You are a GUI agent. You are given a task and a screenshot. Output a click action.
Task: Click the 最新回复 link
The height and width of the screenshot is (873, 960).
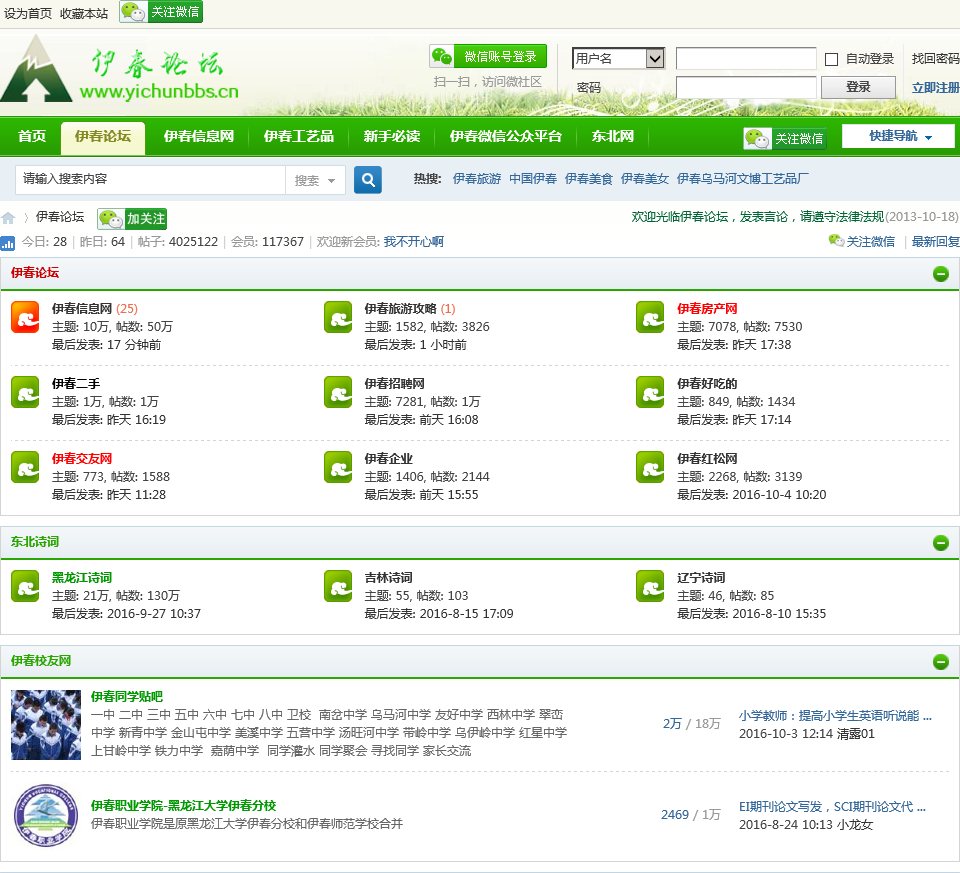point(936,242)
